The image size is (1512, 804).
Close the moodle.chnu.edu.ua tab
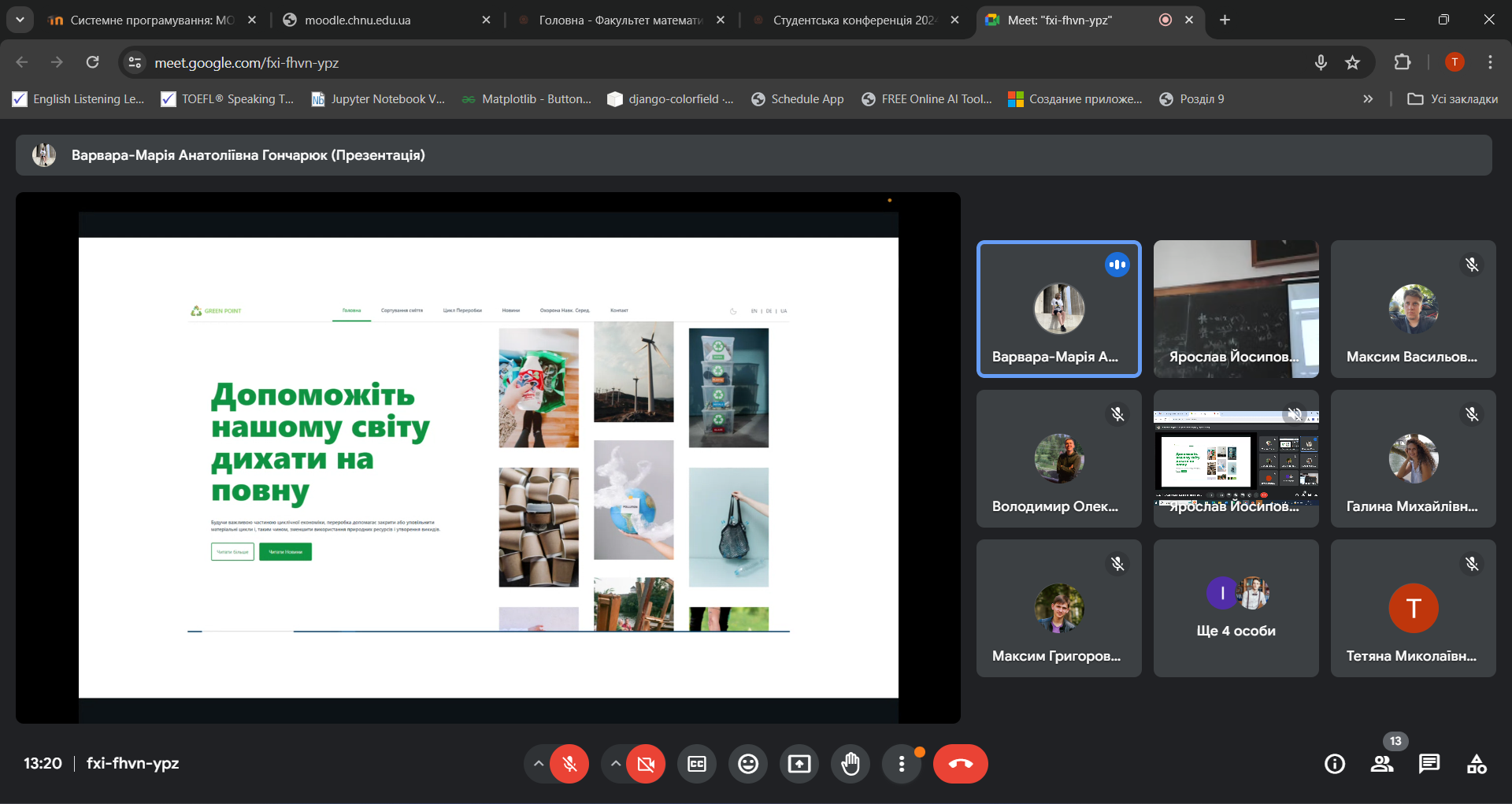point(486,20)
